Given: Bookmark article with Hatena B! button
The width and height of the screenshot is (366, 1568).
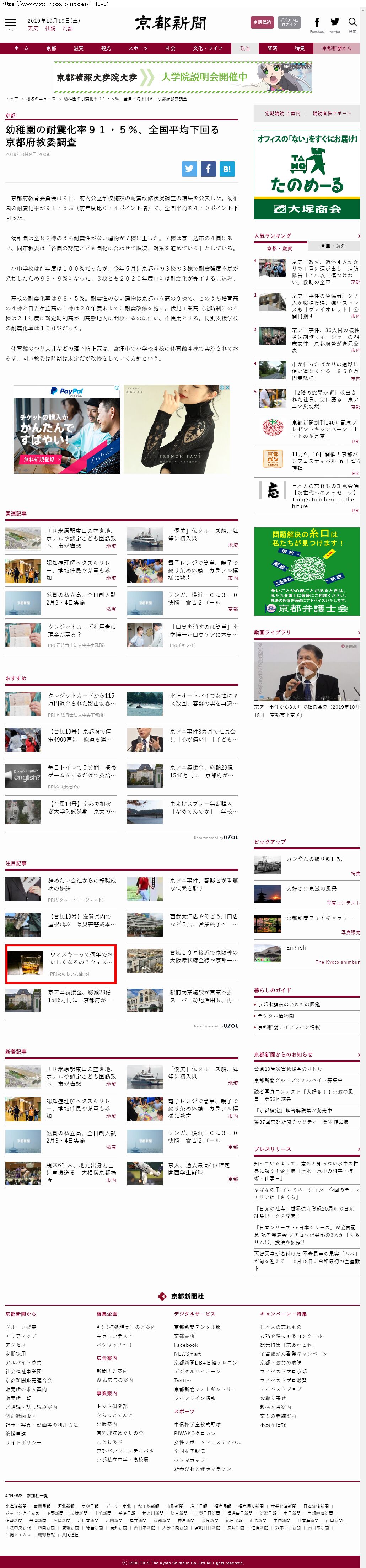Looking at the screenshot, I should [x=227, y=169].
